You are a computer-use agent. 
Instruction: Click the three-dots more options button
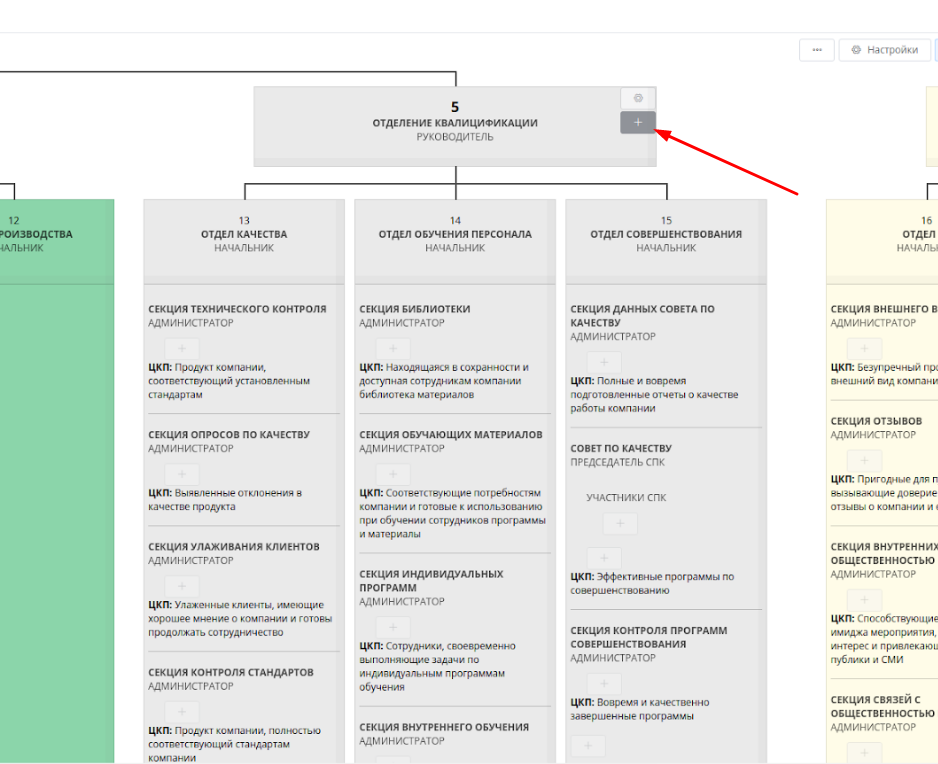pos(817,50)
